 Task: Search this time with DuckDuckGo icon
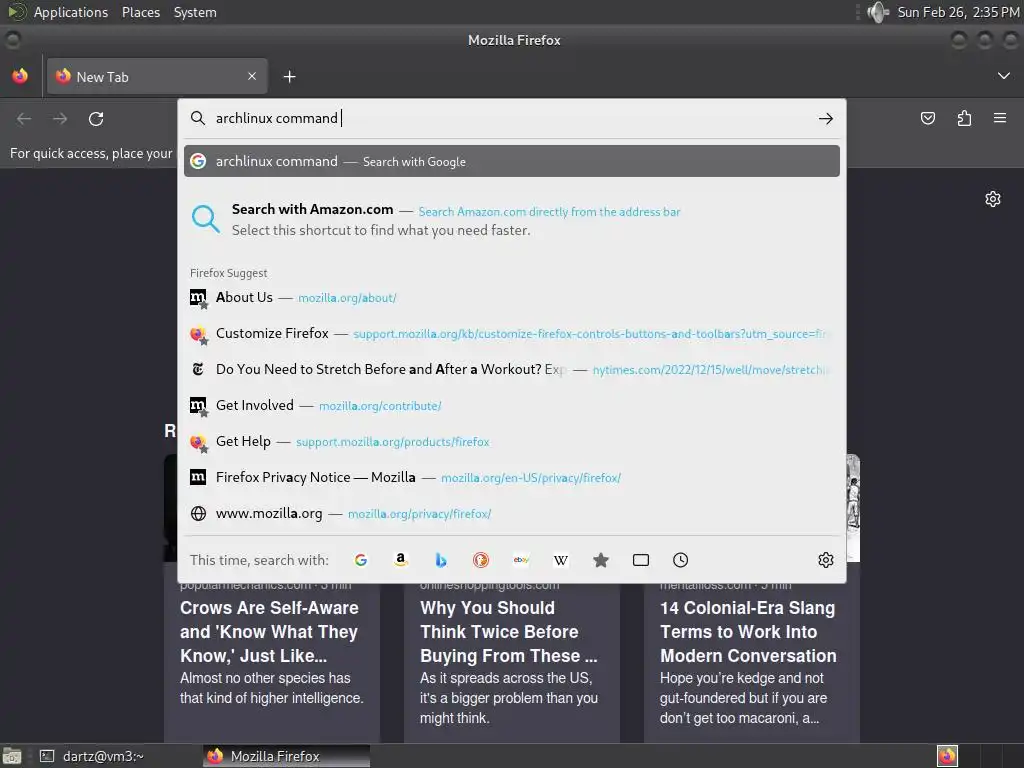pyautogui.click(x=481, y=560)
